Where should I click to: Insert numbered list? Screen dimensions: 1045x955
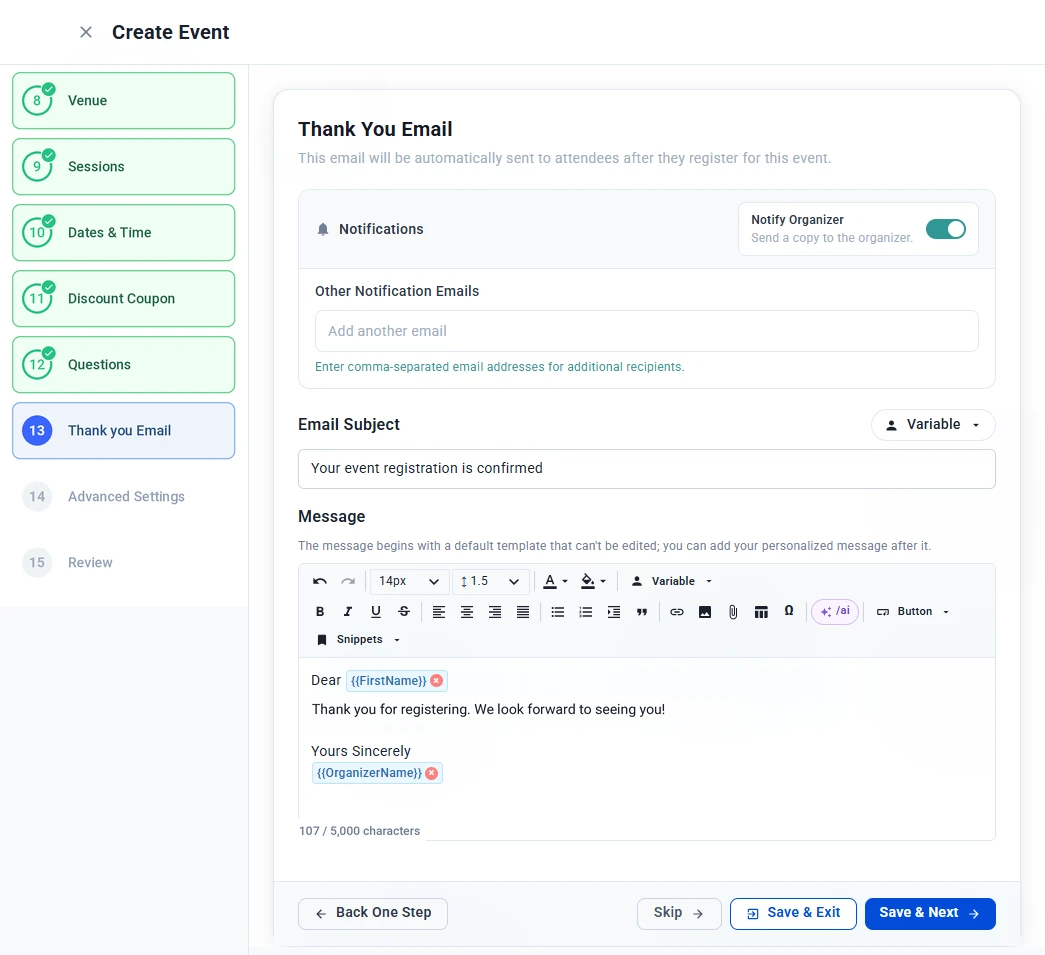(x=586, y=612)
